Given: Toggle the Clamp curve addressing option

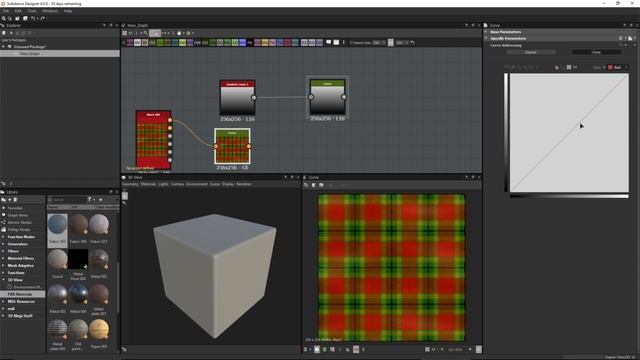Looking at the screenshot, I should click(596, 52).
